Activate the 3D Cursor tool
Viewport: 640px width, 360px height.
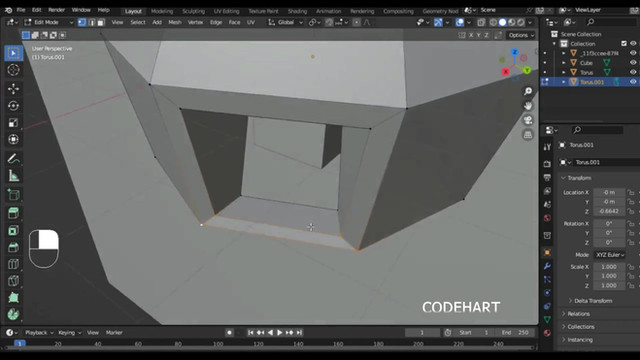click(13, 70)
